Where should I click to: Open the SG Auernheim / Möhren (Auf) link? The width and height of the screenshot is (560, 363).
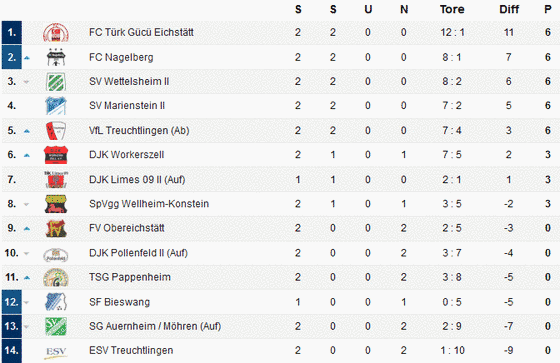point(155,326)
